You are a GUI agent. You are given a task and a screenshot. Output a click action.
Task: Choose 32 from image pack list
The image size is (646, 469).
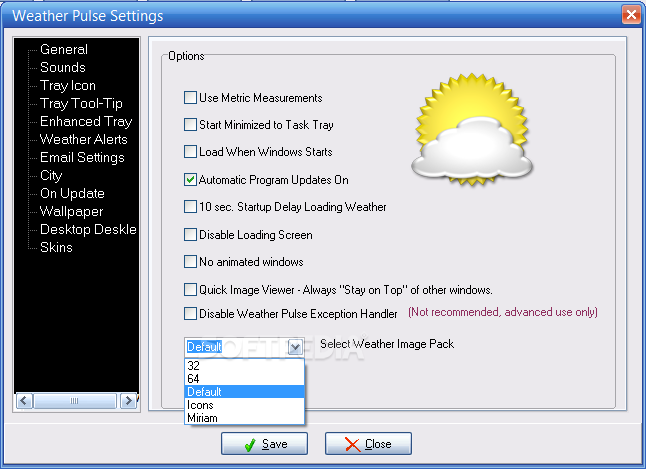[244, 366]
